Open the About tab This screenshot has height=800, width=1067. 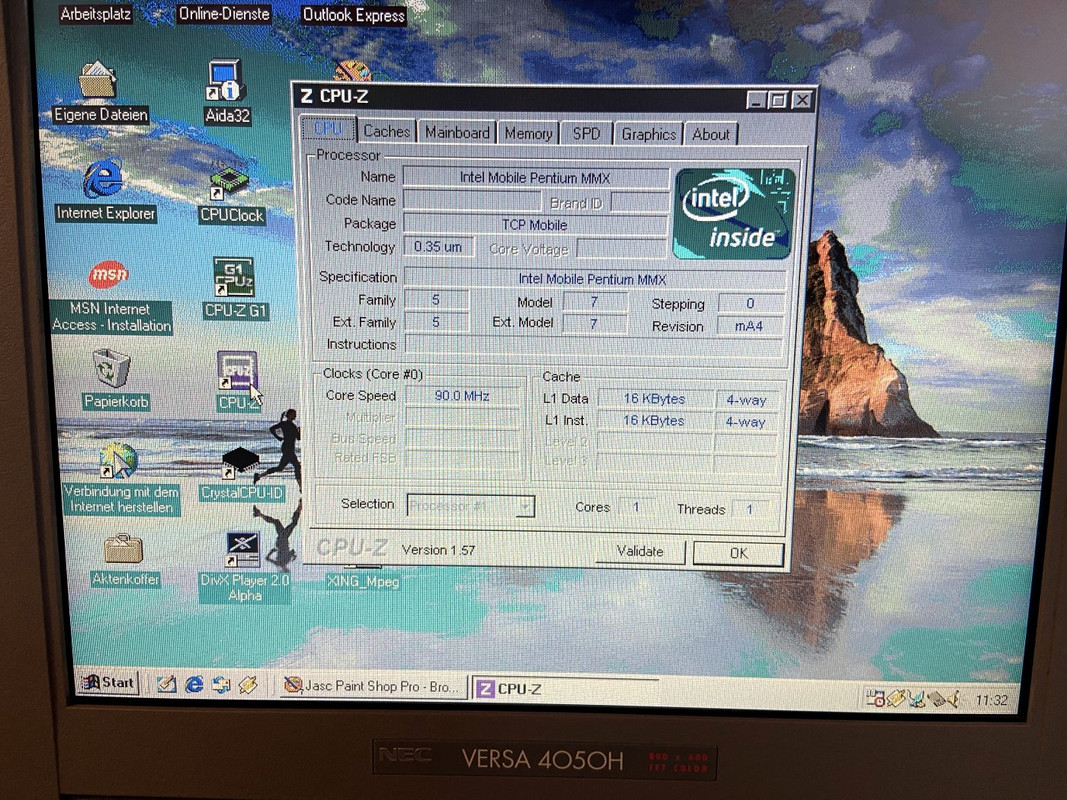710,134
